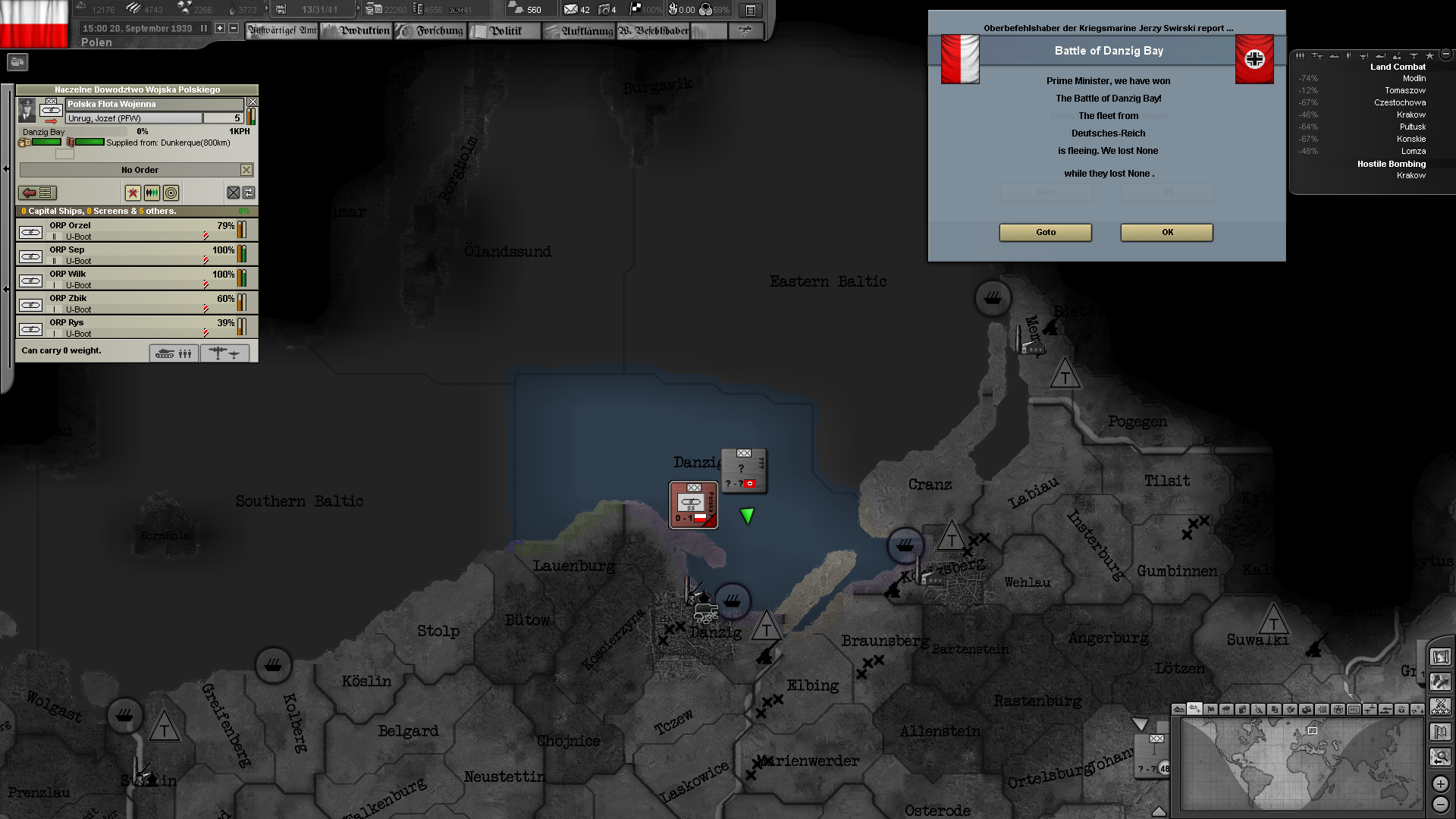This screenshot has height=819, width=1456.
Task: Click the tank and troops load button
Action: coord(174,353)
